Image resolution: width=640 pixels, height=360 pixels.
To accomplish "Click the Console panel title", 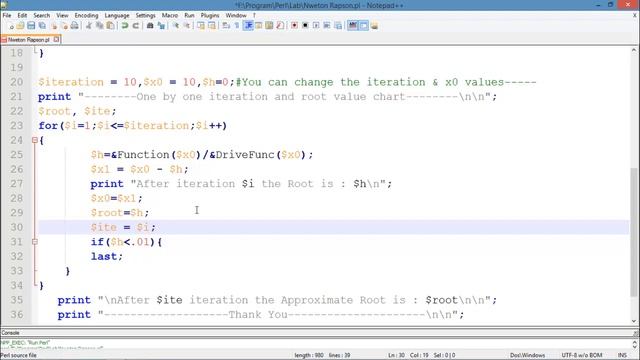I will coord(10,333).
